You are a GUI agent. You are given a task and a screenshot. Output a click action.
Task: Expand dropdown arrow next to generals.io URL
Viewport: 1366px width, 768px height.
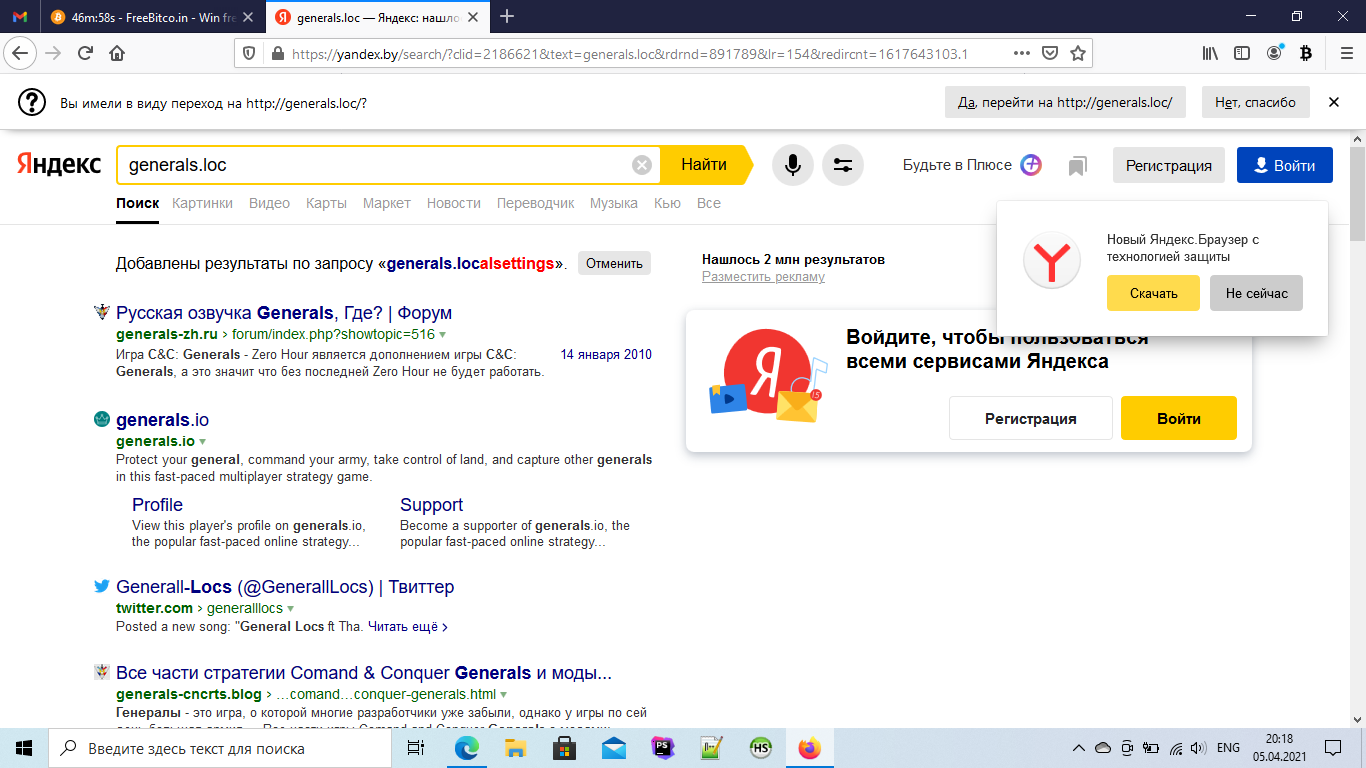202,441
